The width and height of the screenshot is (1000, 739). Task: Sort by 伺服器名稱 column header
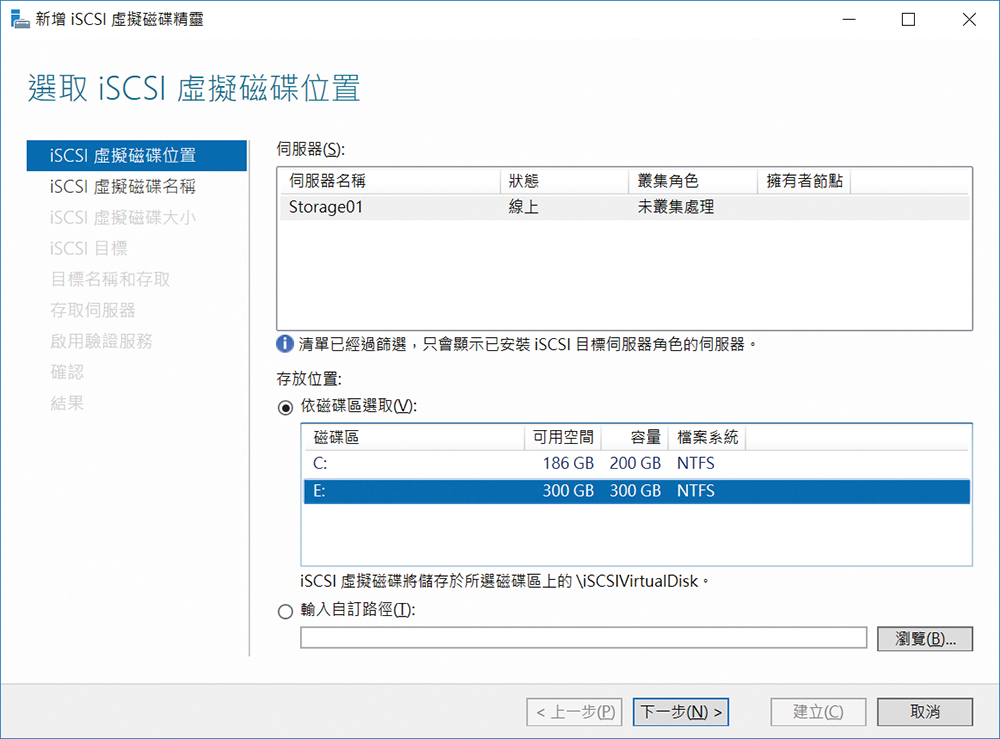pos(388,181)
